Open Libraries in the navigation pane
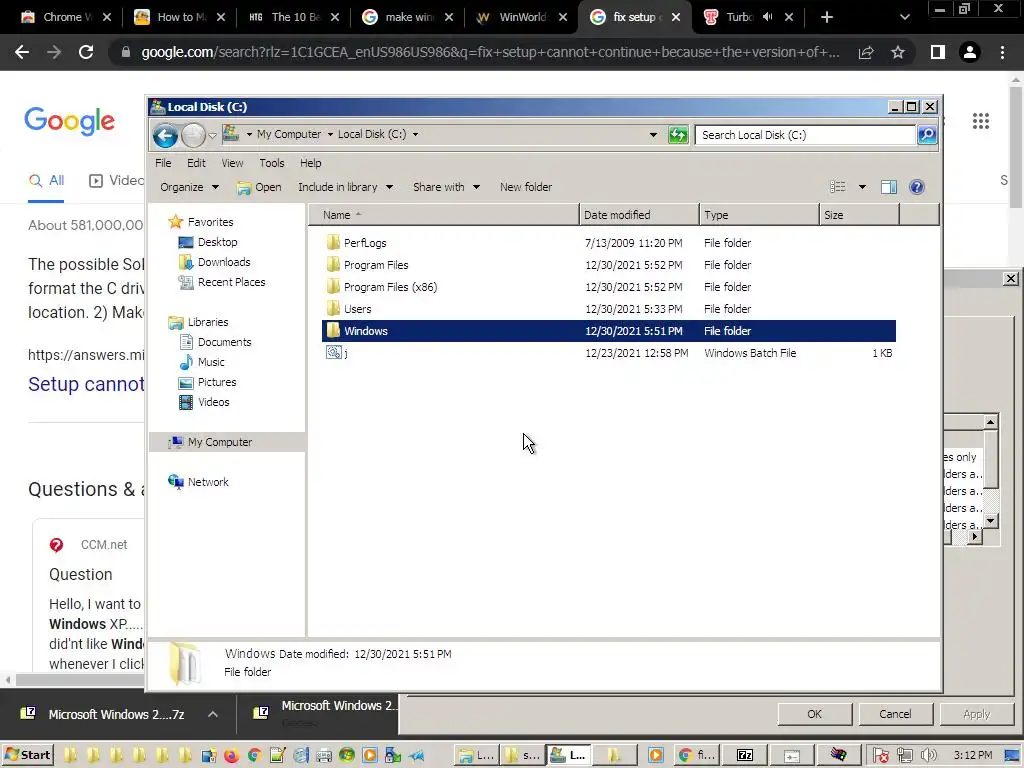 point(208,322)
